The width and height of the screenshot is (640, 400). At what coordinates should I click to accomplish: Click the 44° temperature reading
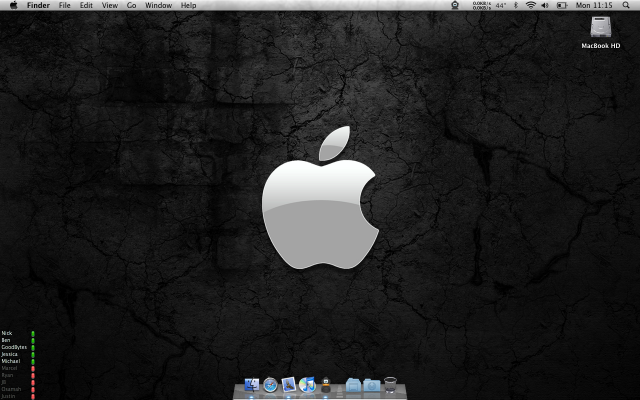[500, 5]
